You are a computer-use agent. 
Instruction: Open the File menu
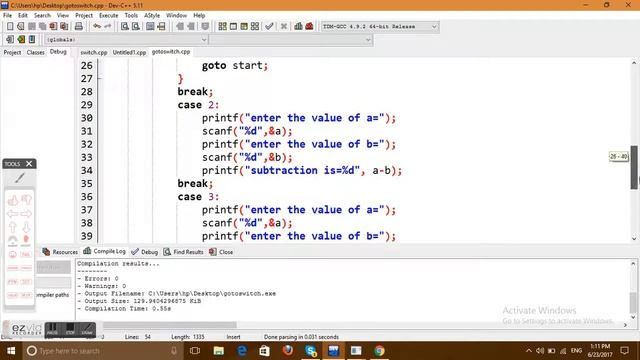[7, 15]
